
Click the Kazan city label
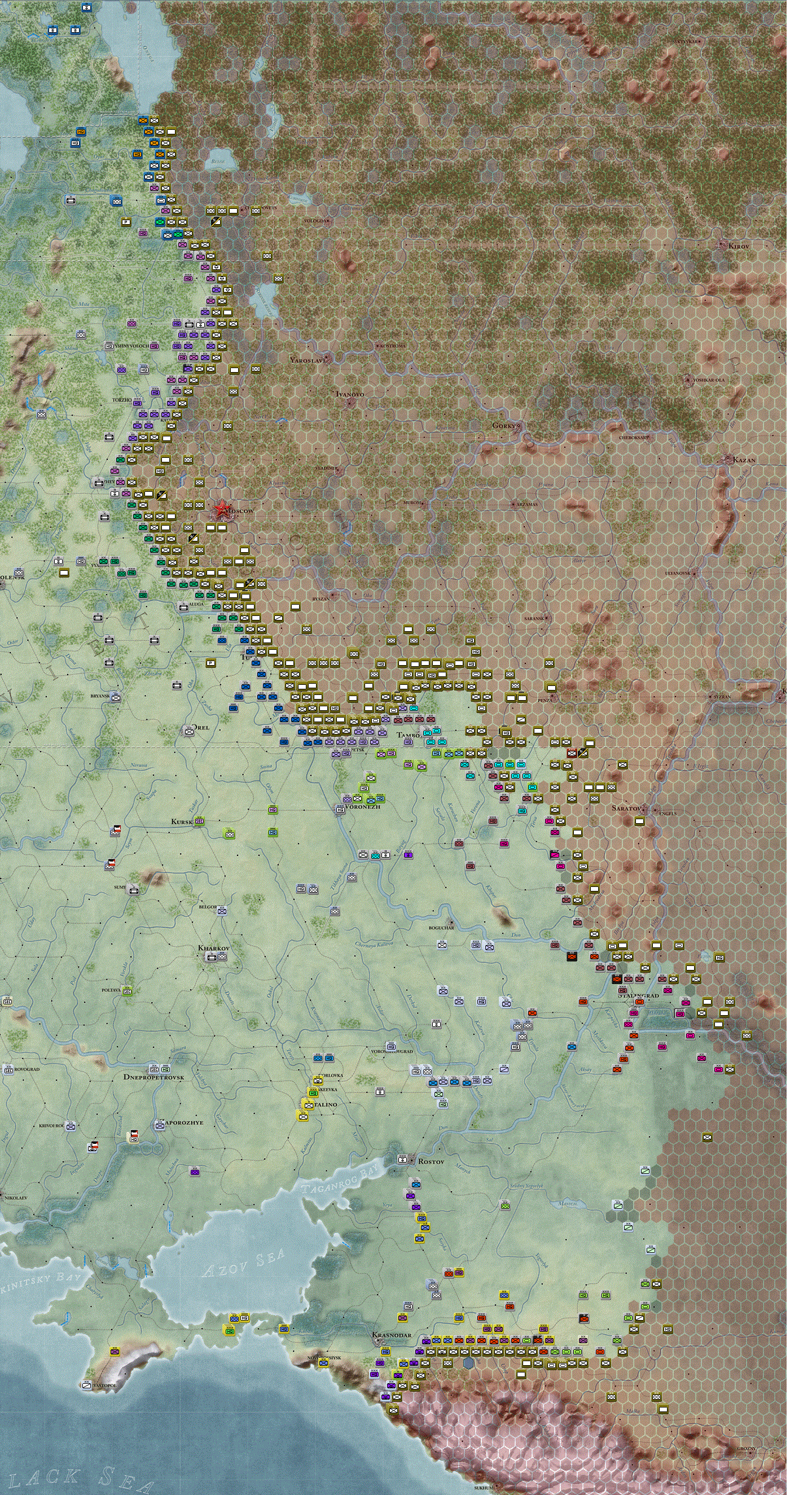pos(744,460)
